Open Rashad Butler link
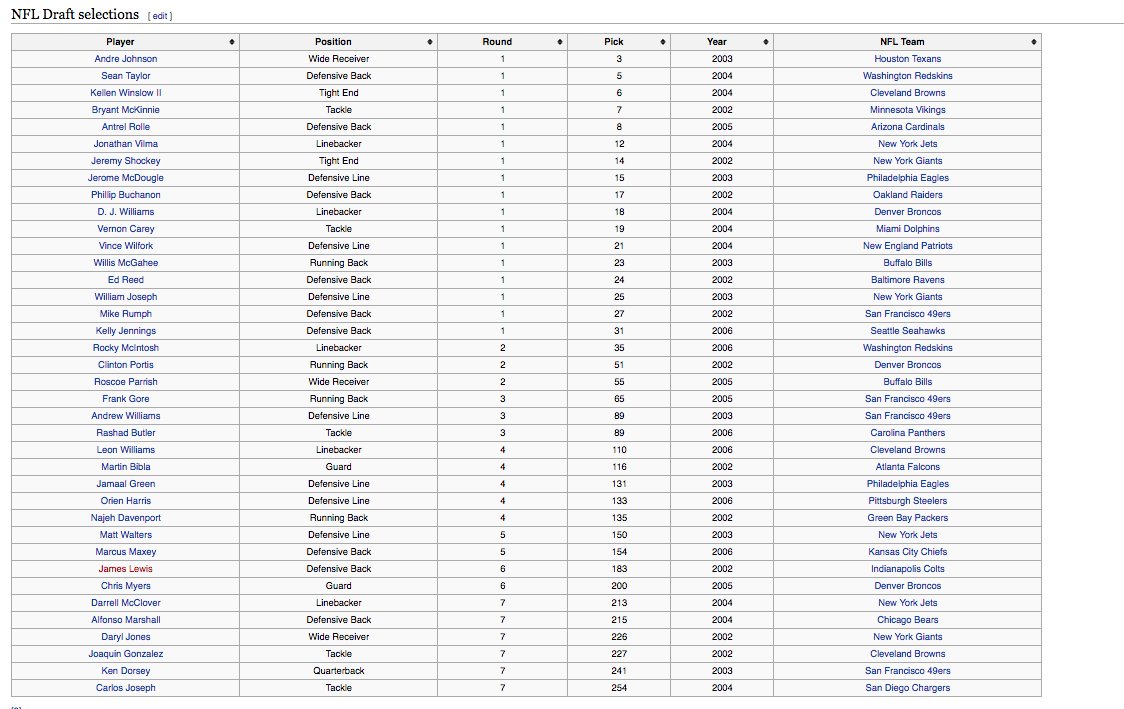The image size is (1124, 709). coord(125,433)
